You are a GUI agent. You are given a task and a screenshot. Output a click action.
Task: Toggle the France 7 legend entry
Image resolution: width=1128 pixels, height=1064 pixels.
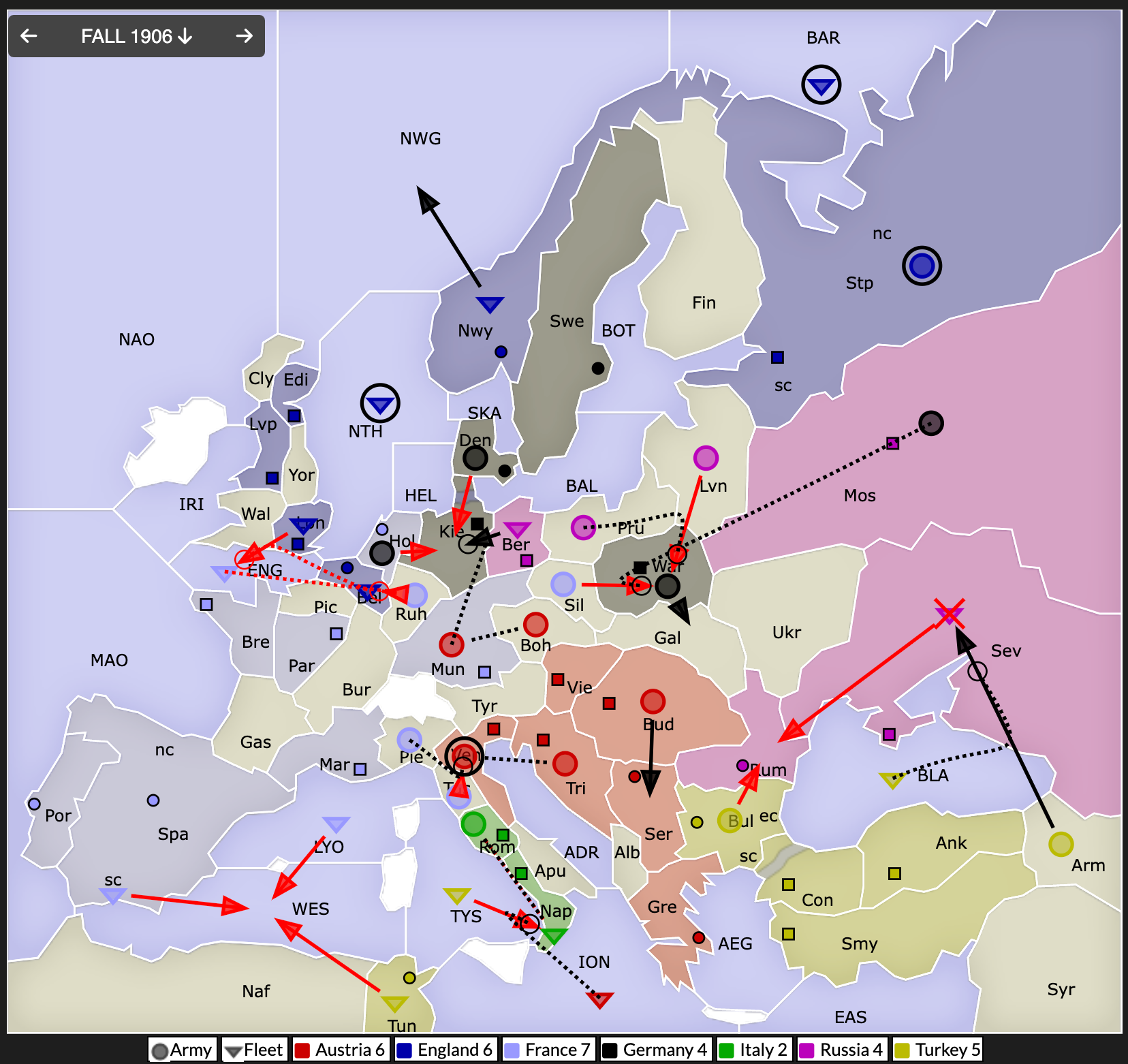pos(549,1050)
